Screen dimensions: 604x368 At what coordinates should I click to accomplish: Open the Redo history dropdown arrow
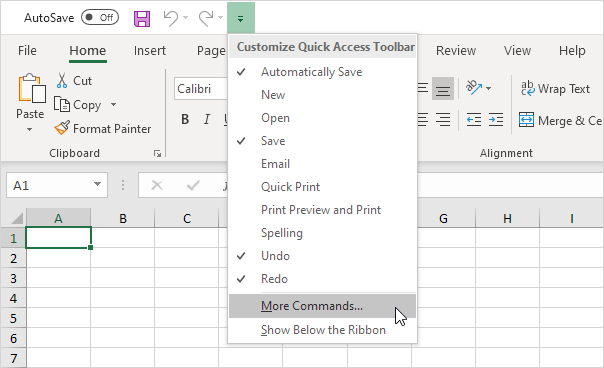coord(220,17)
